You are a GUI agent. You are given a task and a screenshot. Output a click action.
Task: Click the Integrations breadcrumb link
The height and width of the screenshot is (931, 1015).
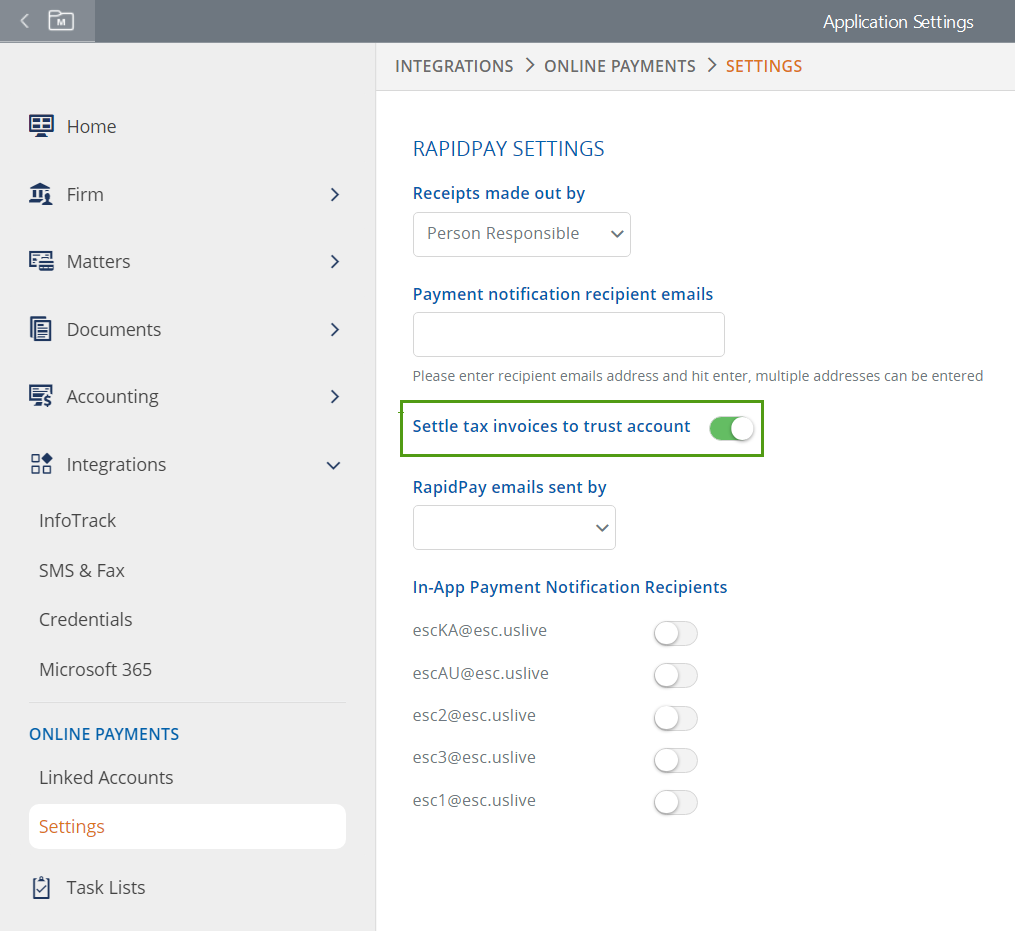454,66
